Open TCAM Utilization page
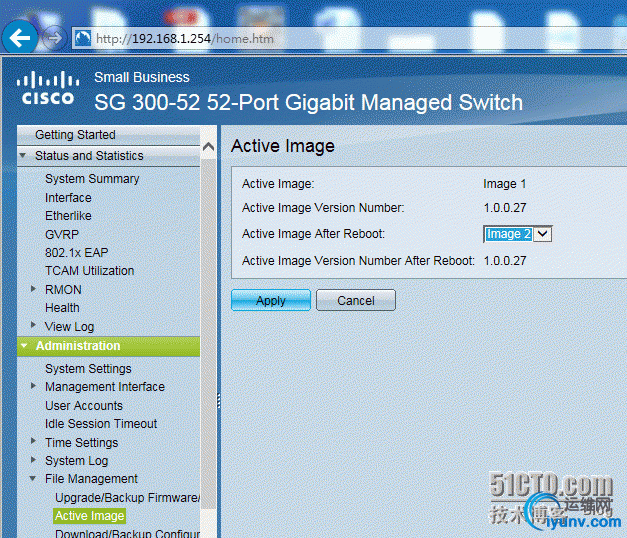This screenshot has height=538, width=627. coord(89,271)
